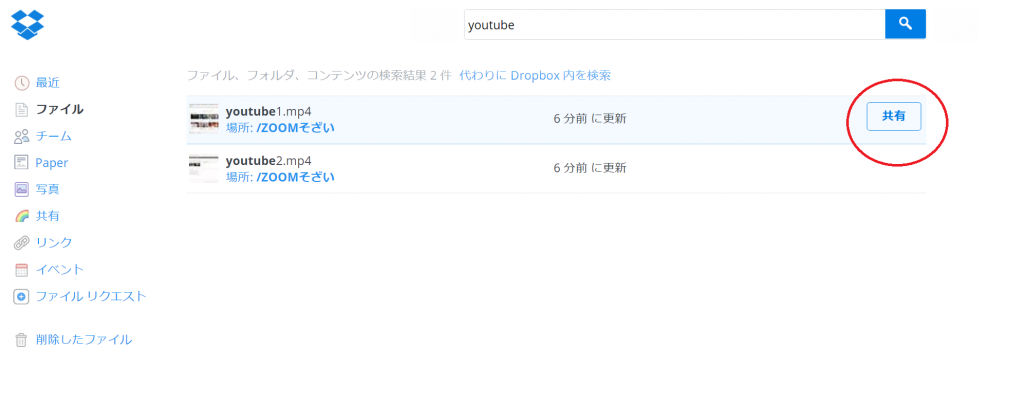
Task: Click the search field containing youtube
Action: pos(675,24)
